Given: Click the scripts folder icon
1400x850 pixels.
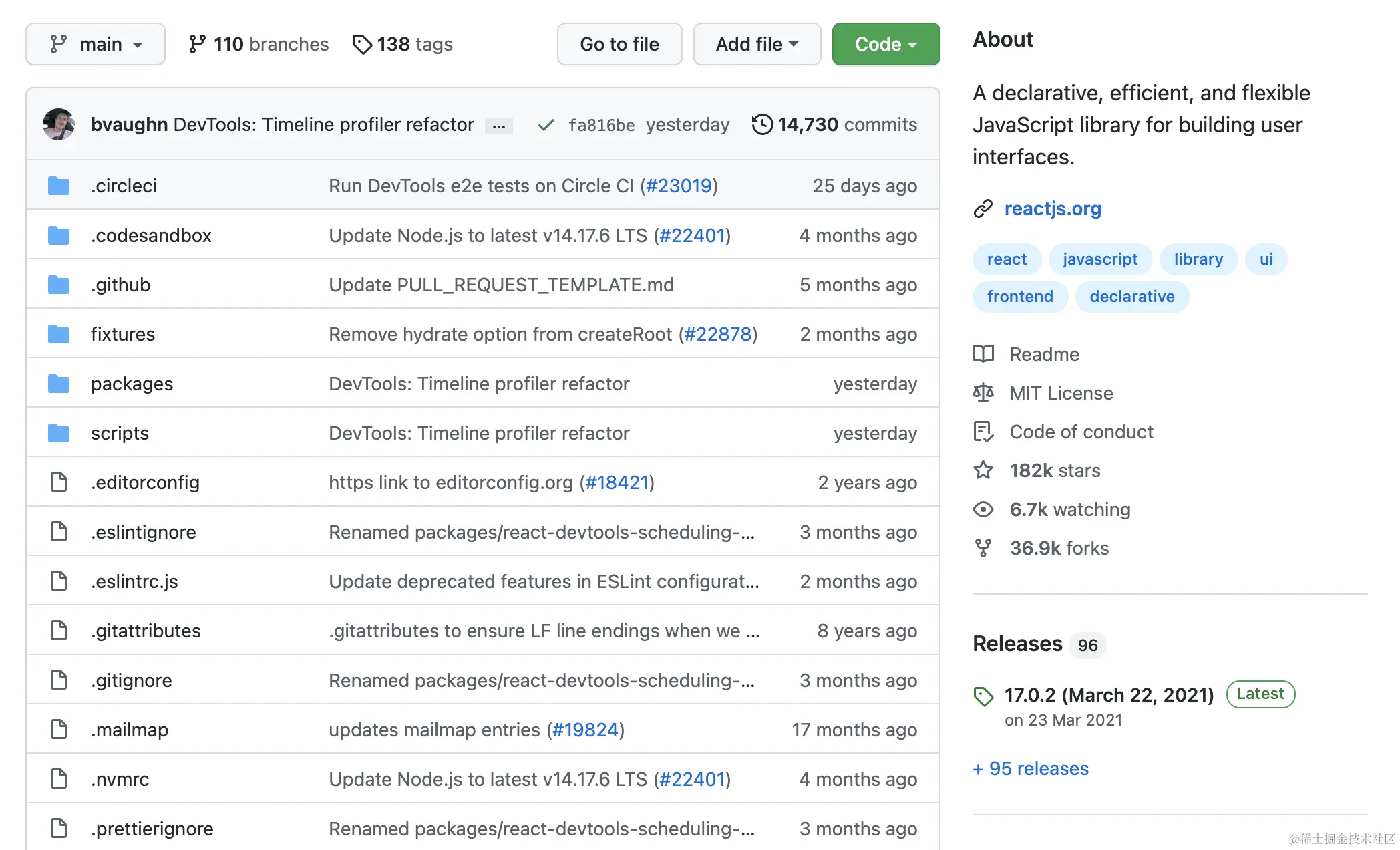Looking at the screenshot, I should pyautogui.click(x=59, y=433).
